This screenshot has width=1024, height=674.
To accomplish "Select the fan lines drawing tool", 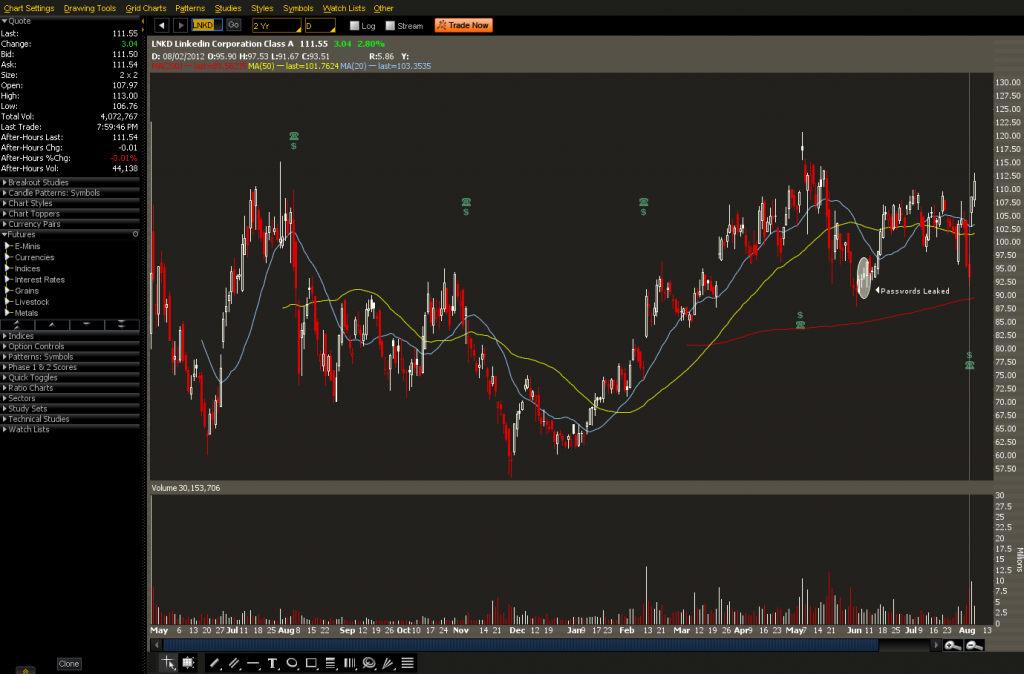I will 388,663.
